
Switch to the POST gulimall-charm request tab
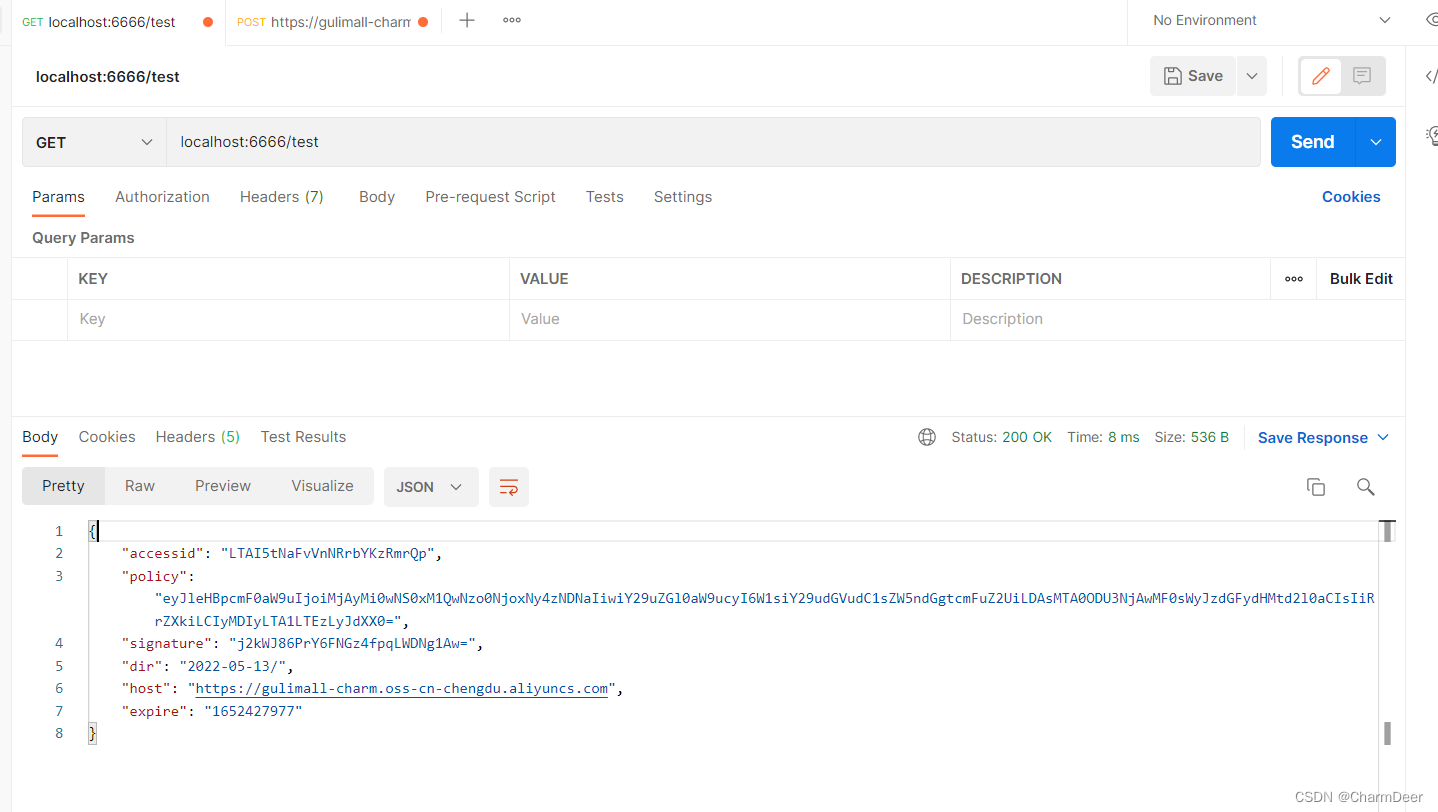click(x=333, y=22)
